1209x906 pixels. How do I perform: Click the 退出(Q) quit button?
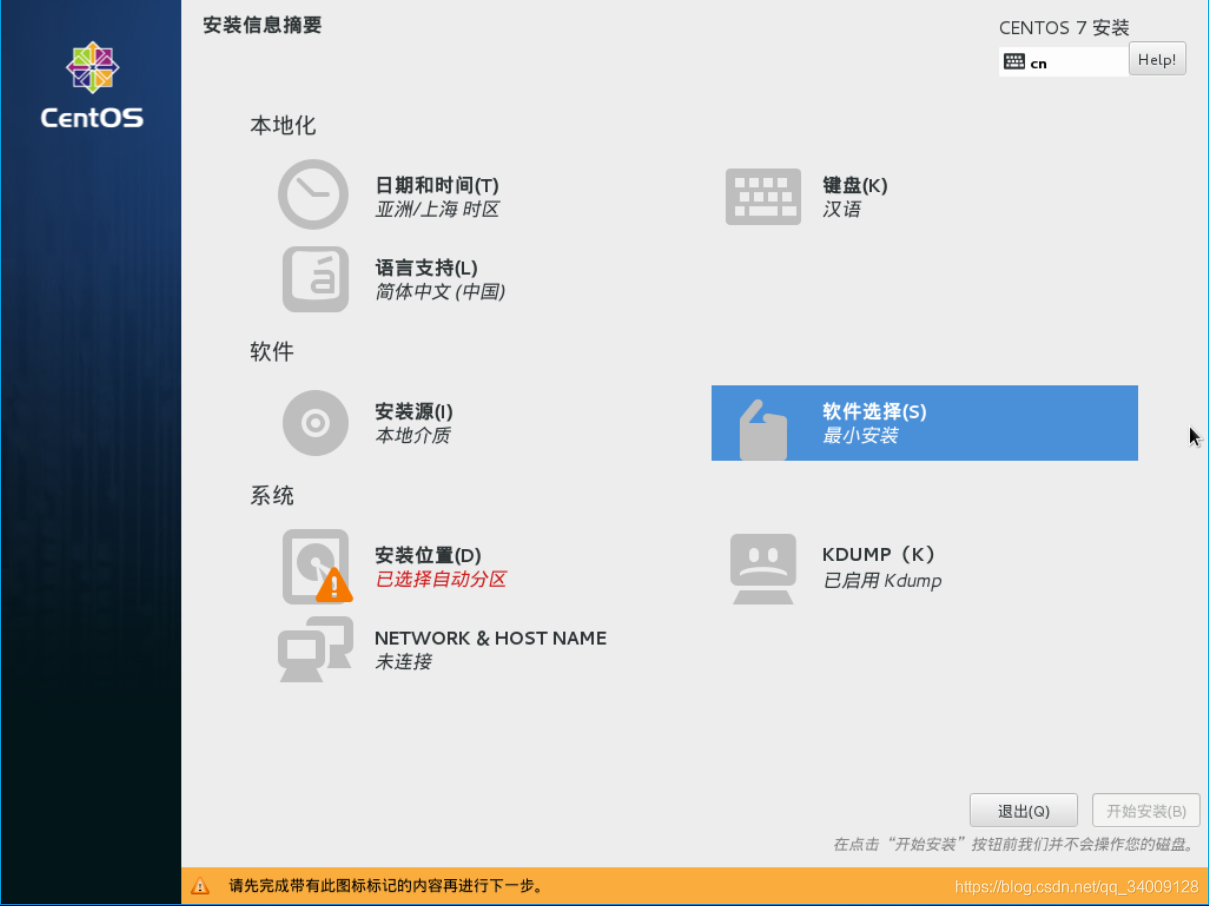pos(1023,811)
